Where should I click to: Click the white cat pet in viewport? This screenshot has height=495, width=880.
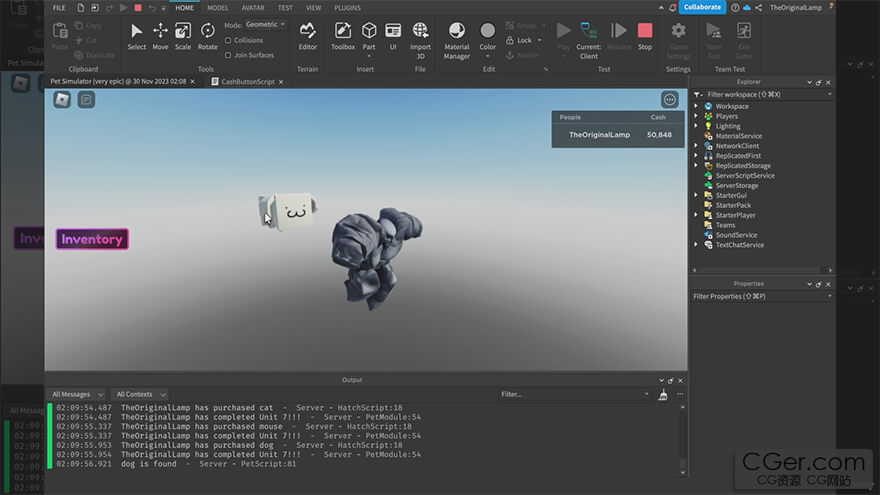click(x=287, y=211)
